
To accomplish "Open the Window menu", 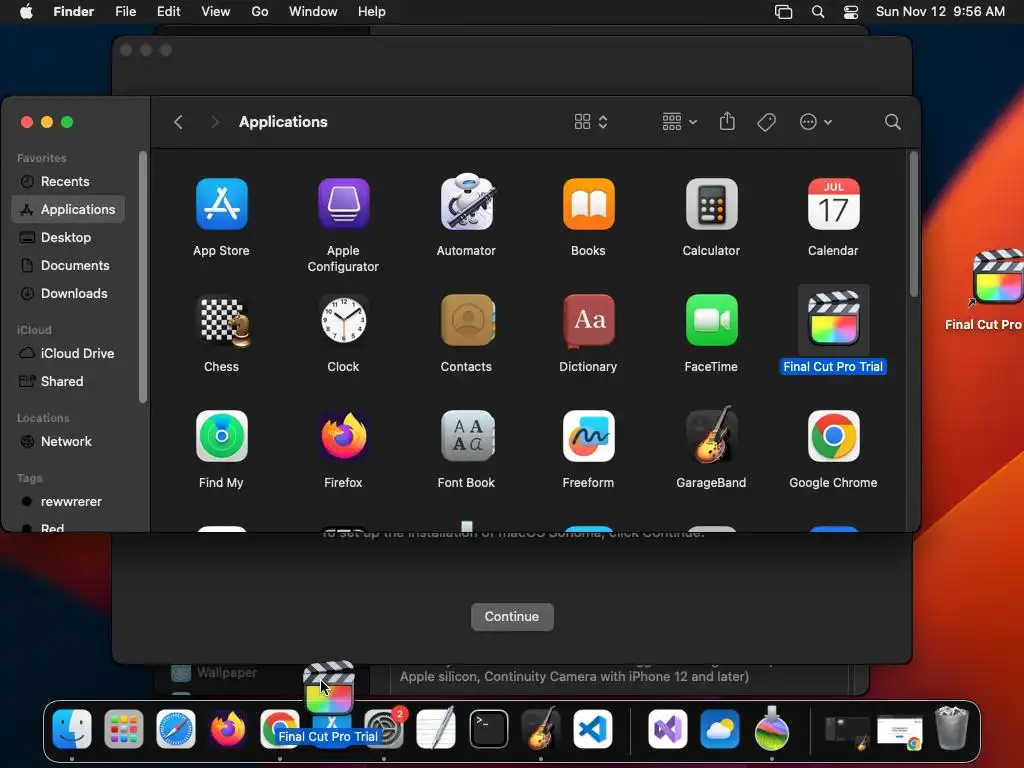I will (x=313, y=12).
